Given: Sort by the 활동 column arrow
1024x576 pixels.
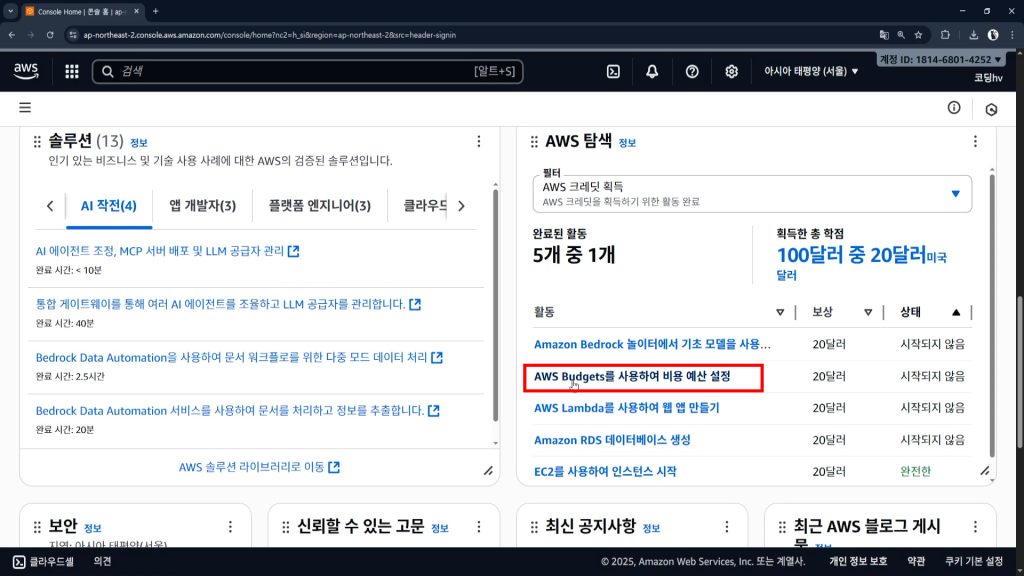Looking at the screenshot, I should pyautogui.click(x=780, y=312).
